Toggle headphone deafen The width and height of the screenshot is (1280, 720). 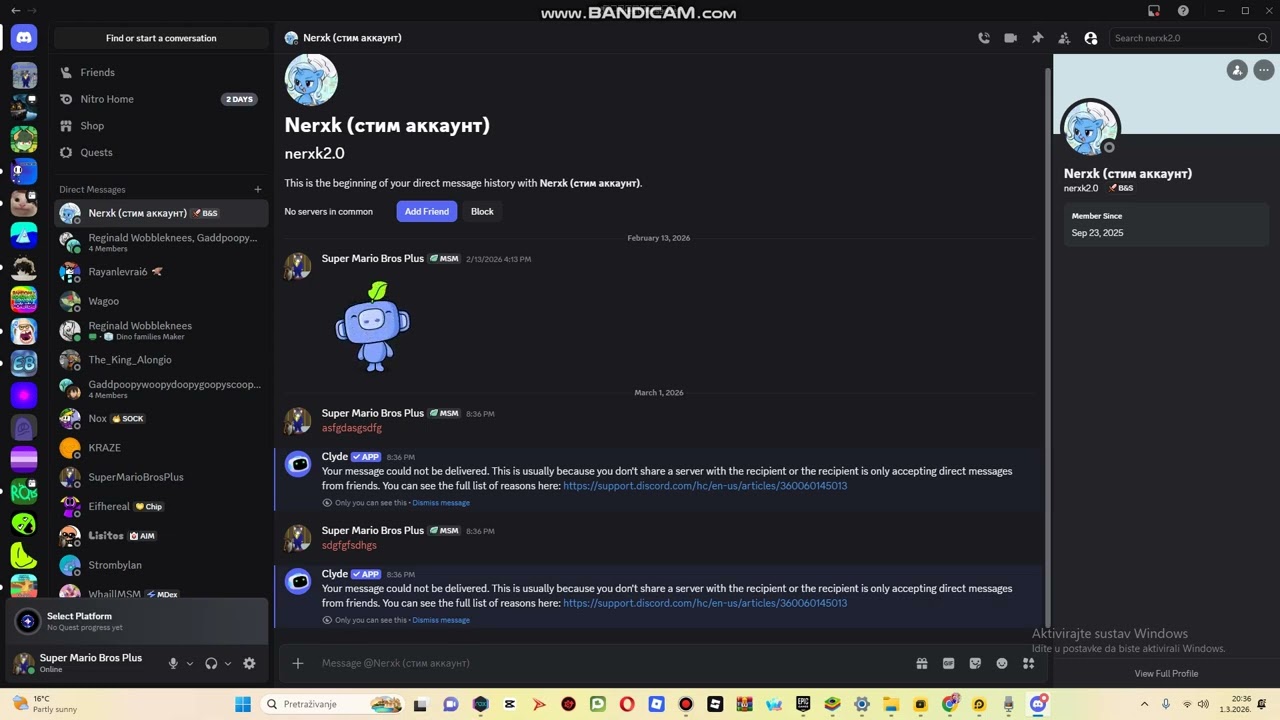pyautogui.click(x=211, y=663)
